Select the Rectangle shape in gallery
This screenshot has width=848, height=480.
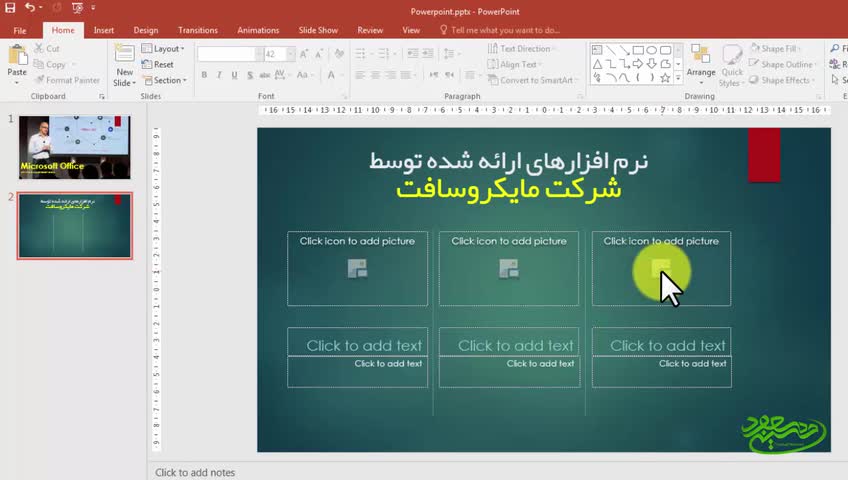[x=638, y=50]
